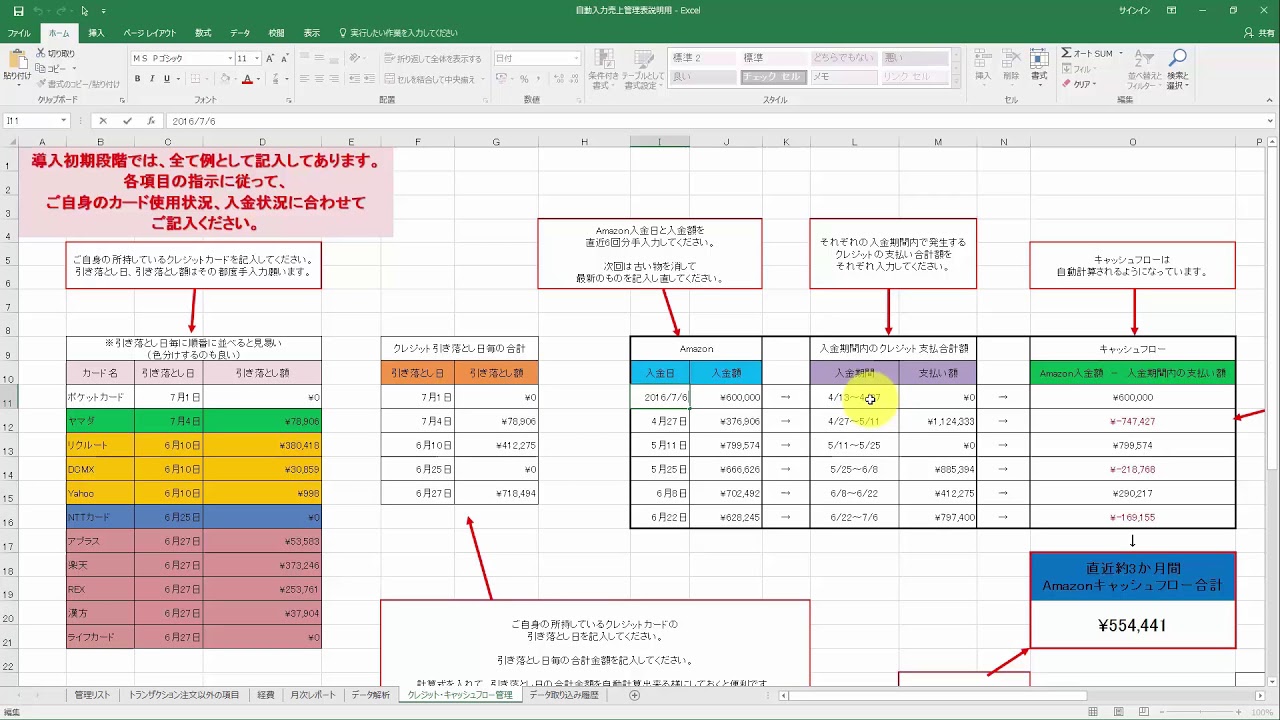Open the 日付 number format dropdown

pyautogui.click(x=576, y=58)
